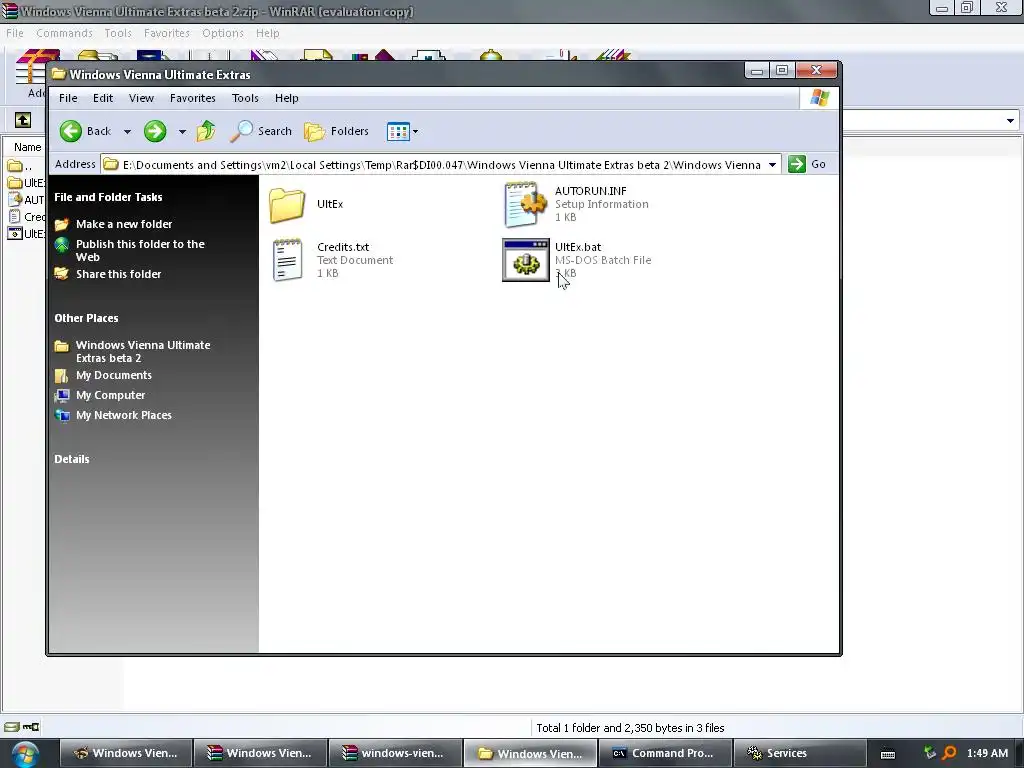Image resolution: width=1024 pixels, height=768 pixels.
Task: Click the search magnifier tray icon
Action: coord(949,753)
